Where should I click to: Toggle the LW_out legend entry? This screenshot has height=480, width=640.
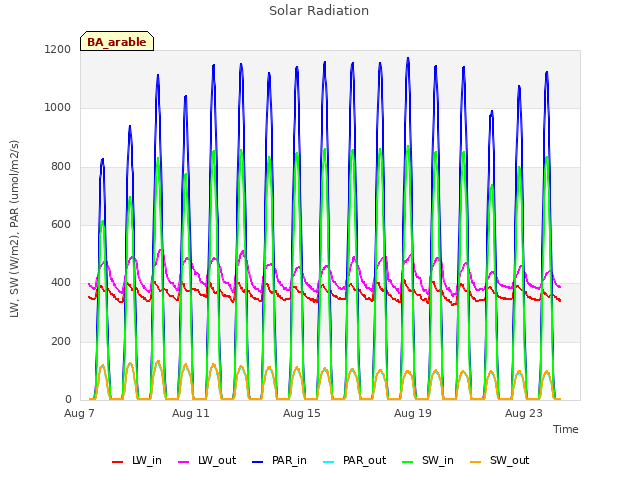tap(207, 461)
